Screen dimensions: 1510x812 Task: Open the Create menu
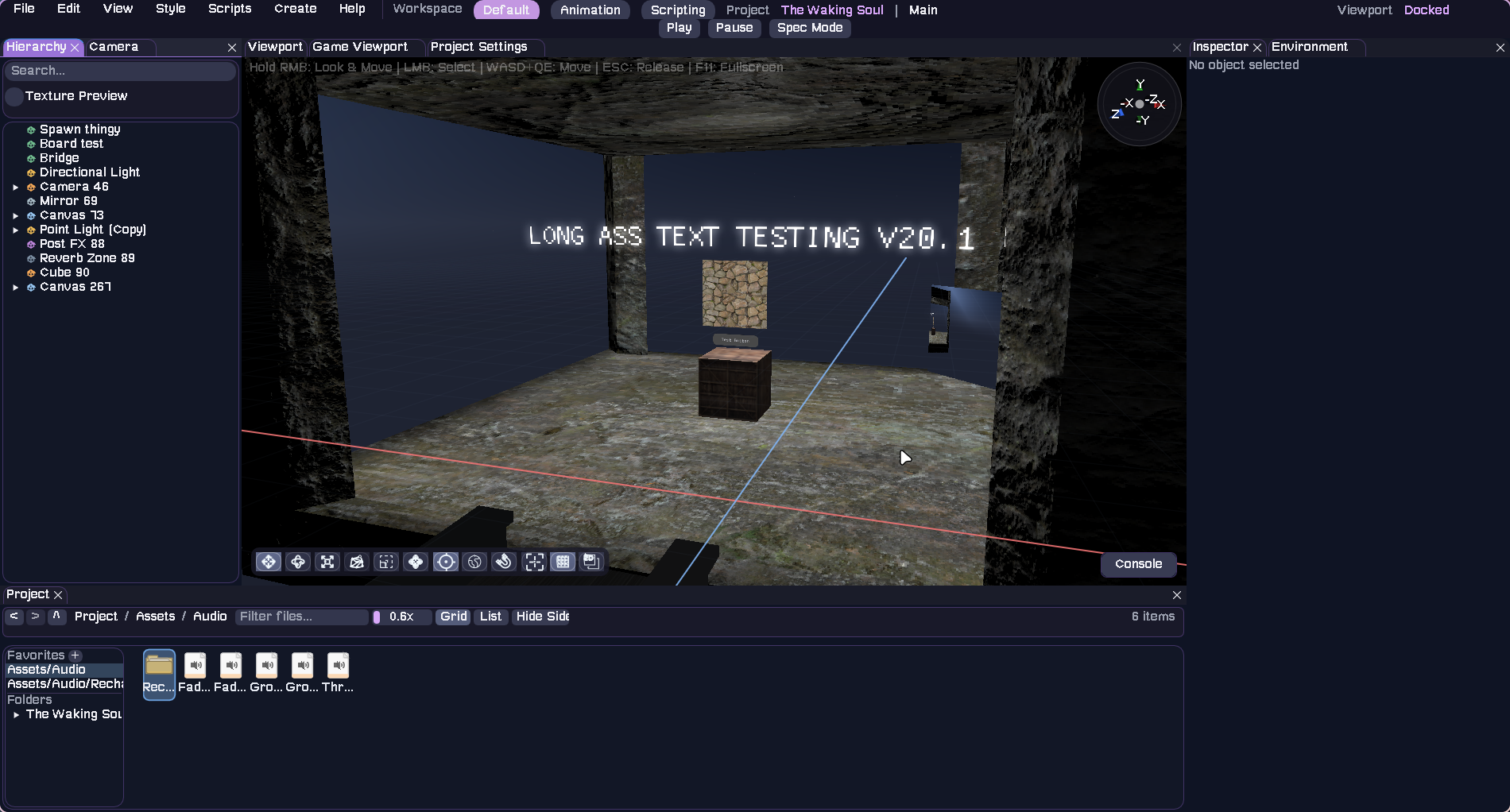[x=294, y=9]
